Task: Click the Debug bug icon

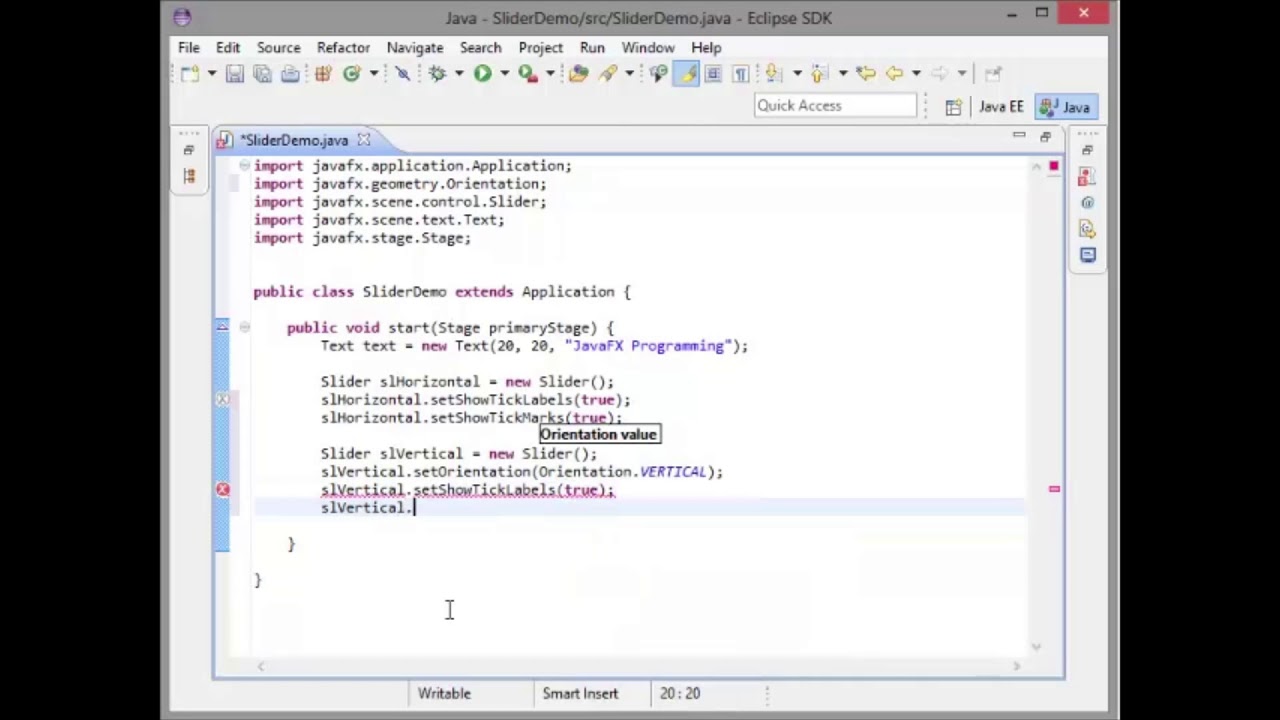Action: pos(437,73)
